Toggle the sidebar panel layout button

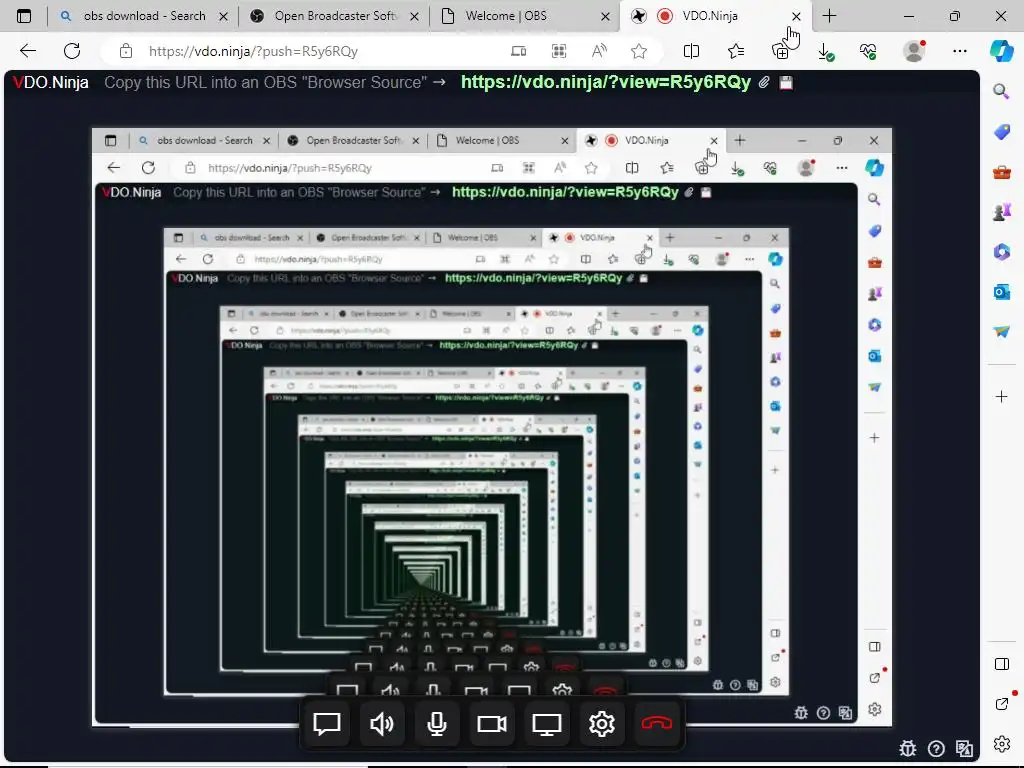[x=1001, y=664]
